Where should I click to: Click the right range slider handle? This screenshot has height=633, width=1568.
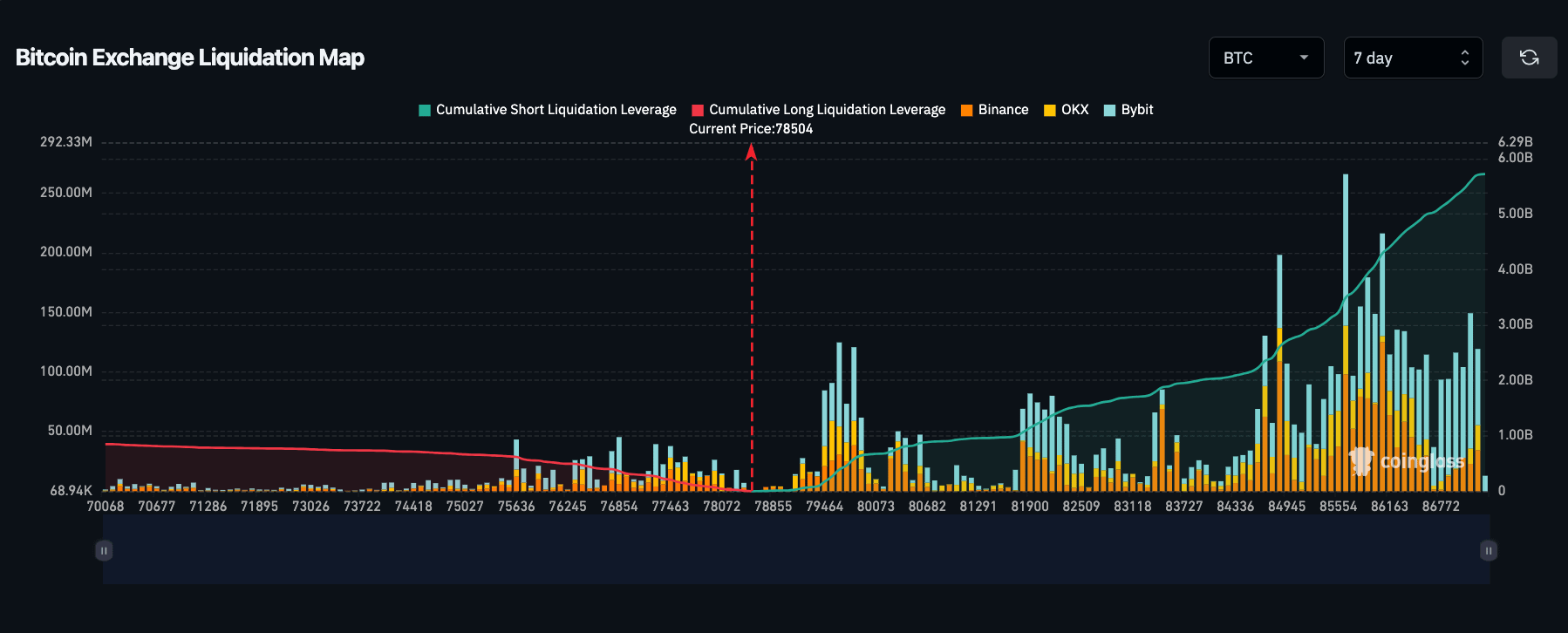(x=1489, y=550)
